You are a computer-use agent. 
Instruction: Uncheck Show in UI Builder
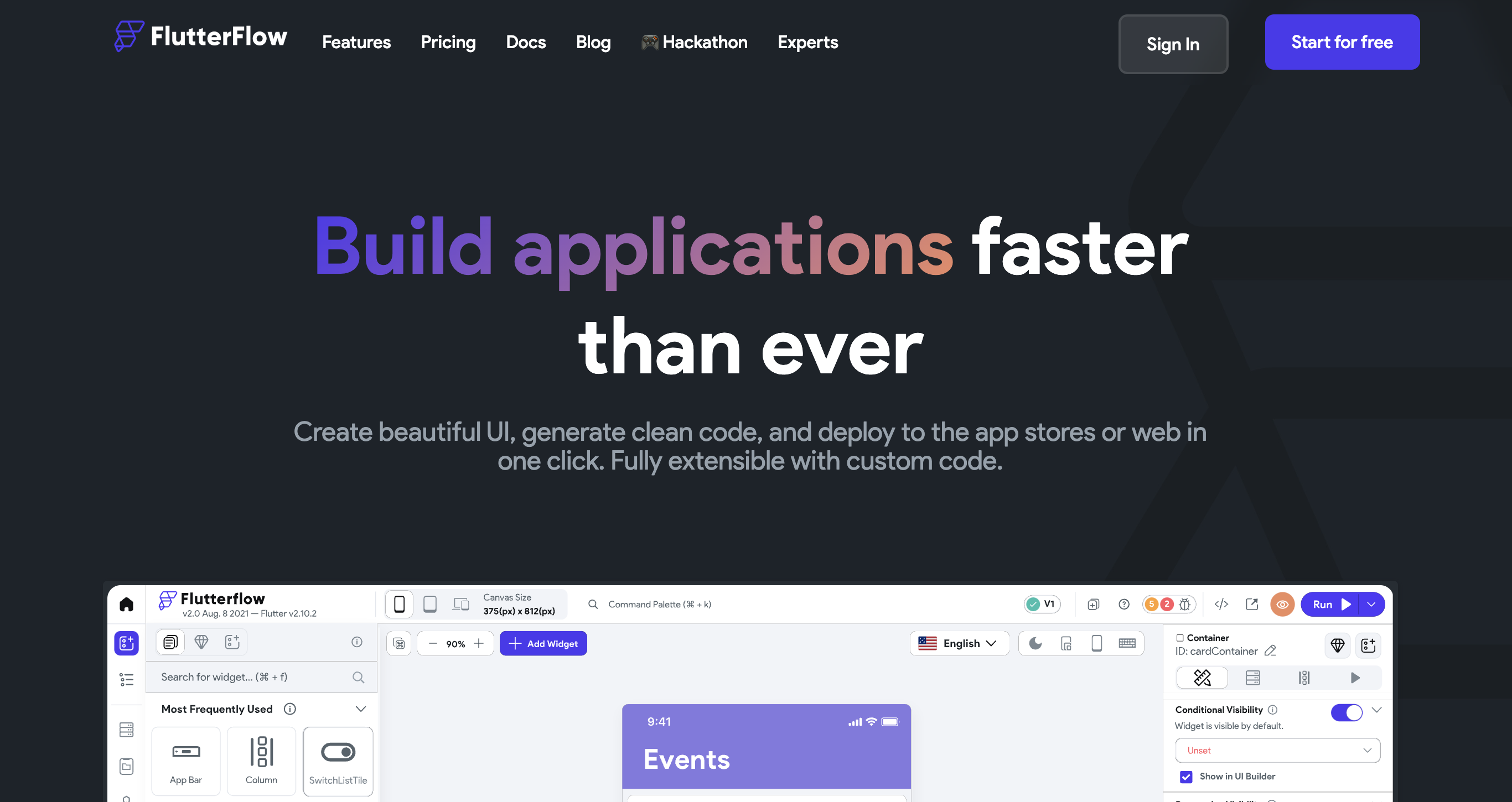tap(1186, 777)
